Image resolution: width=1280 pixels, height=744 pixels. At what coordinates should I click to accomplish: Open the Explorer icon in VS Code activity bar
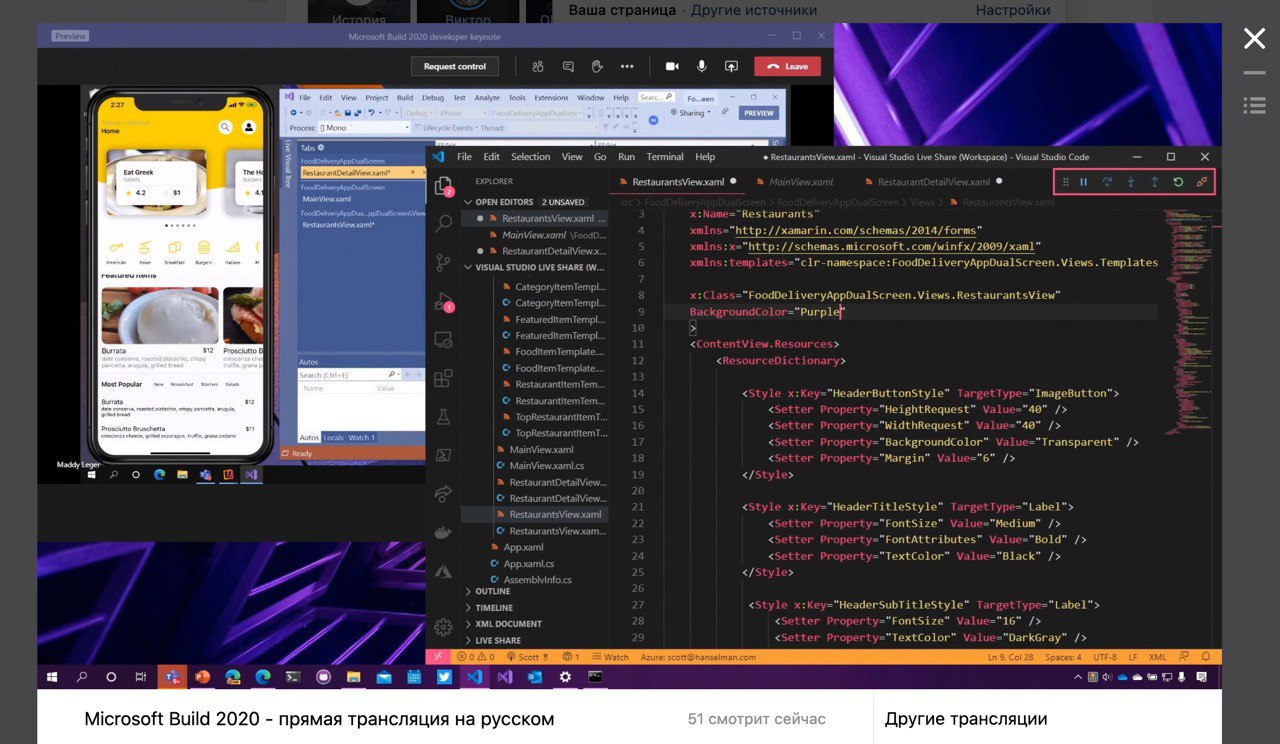443,186
